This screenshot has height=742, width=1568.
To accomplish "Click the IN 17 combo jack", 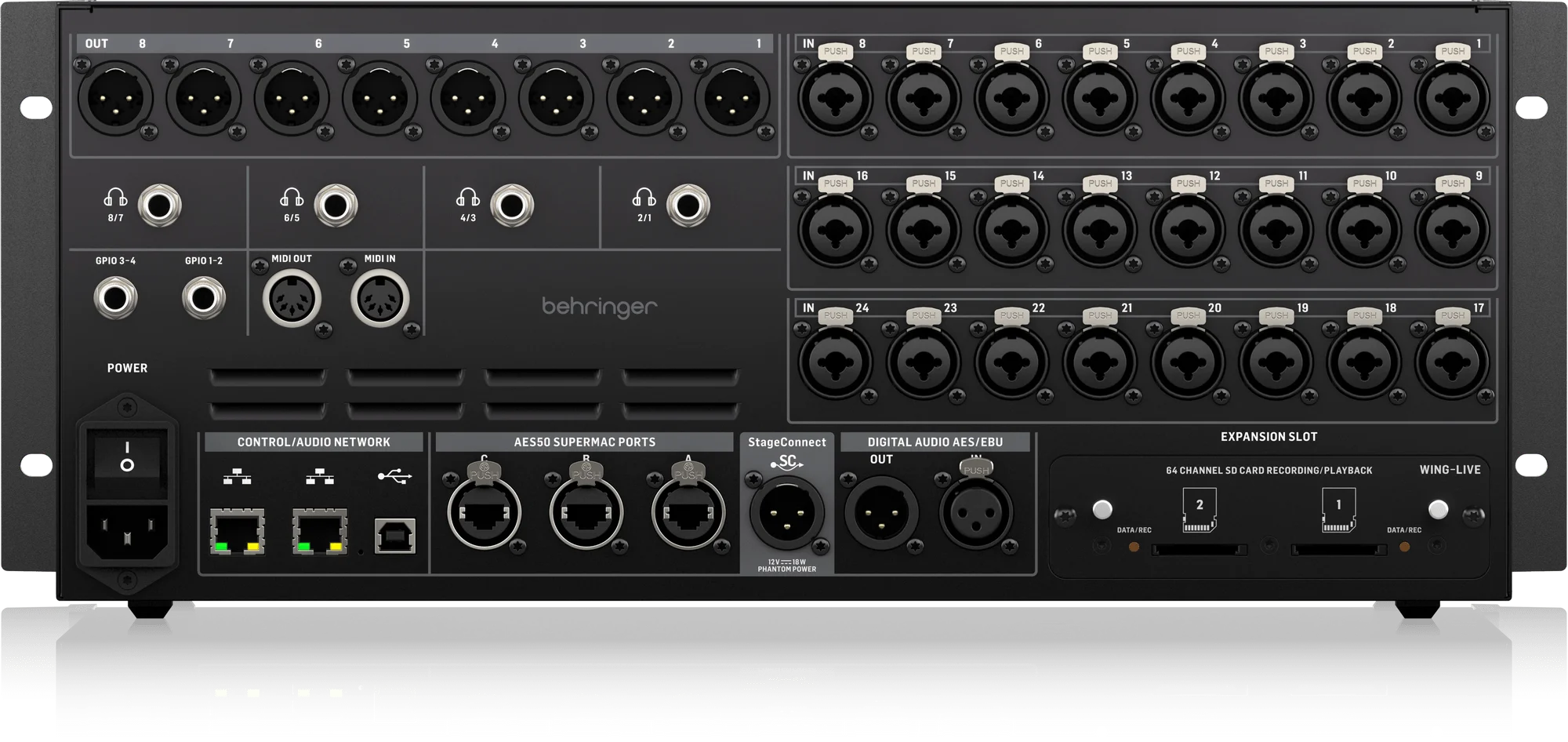I will (1452, 362).
